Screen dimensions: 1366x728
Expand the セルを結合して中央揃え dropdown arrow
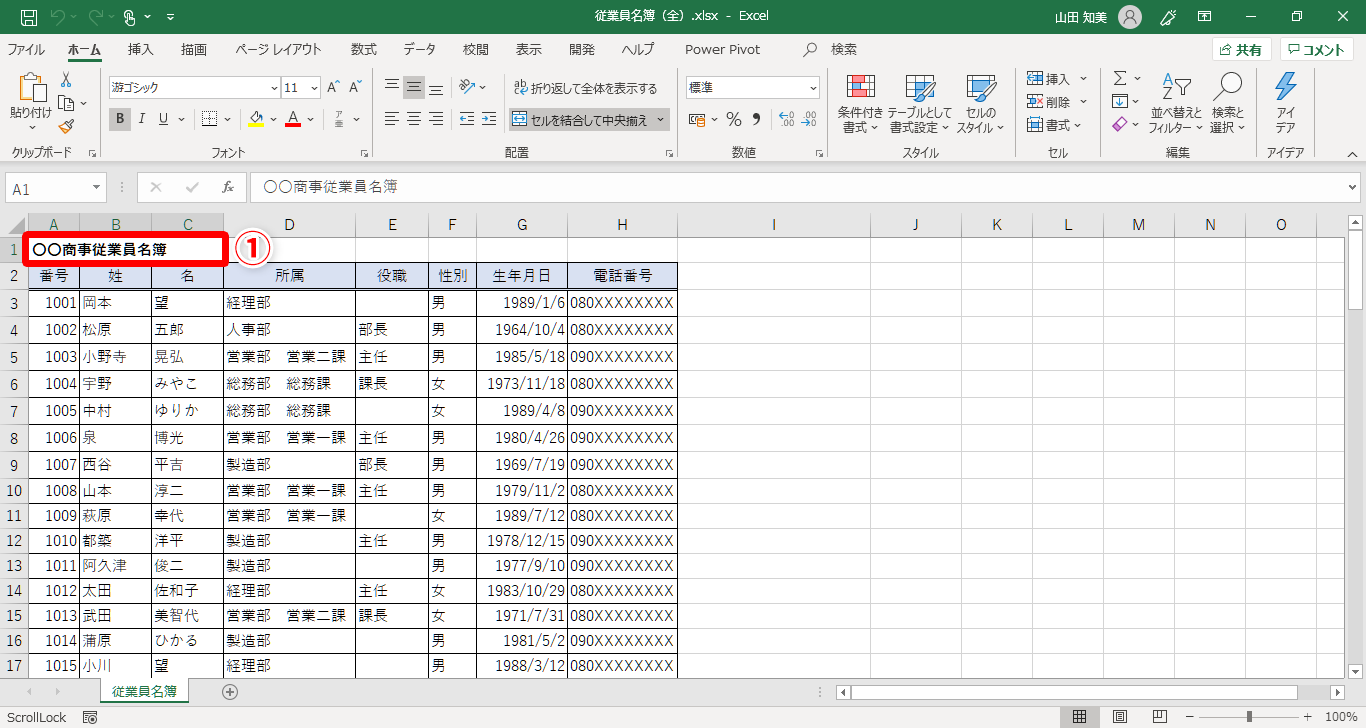tap(661, 120)
